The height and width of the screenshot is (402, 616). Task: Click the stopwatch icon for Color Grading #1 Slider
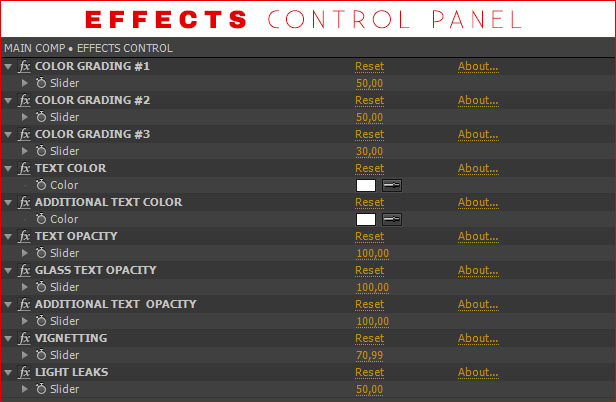point(41,84)
